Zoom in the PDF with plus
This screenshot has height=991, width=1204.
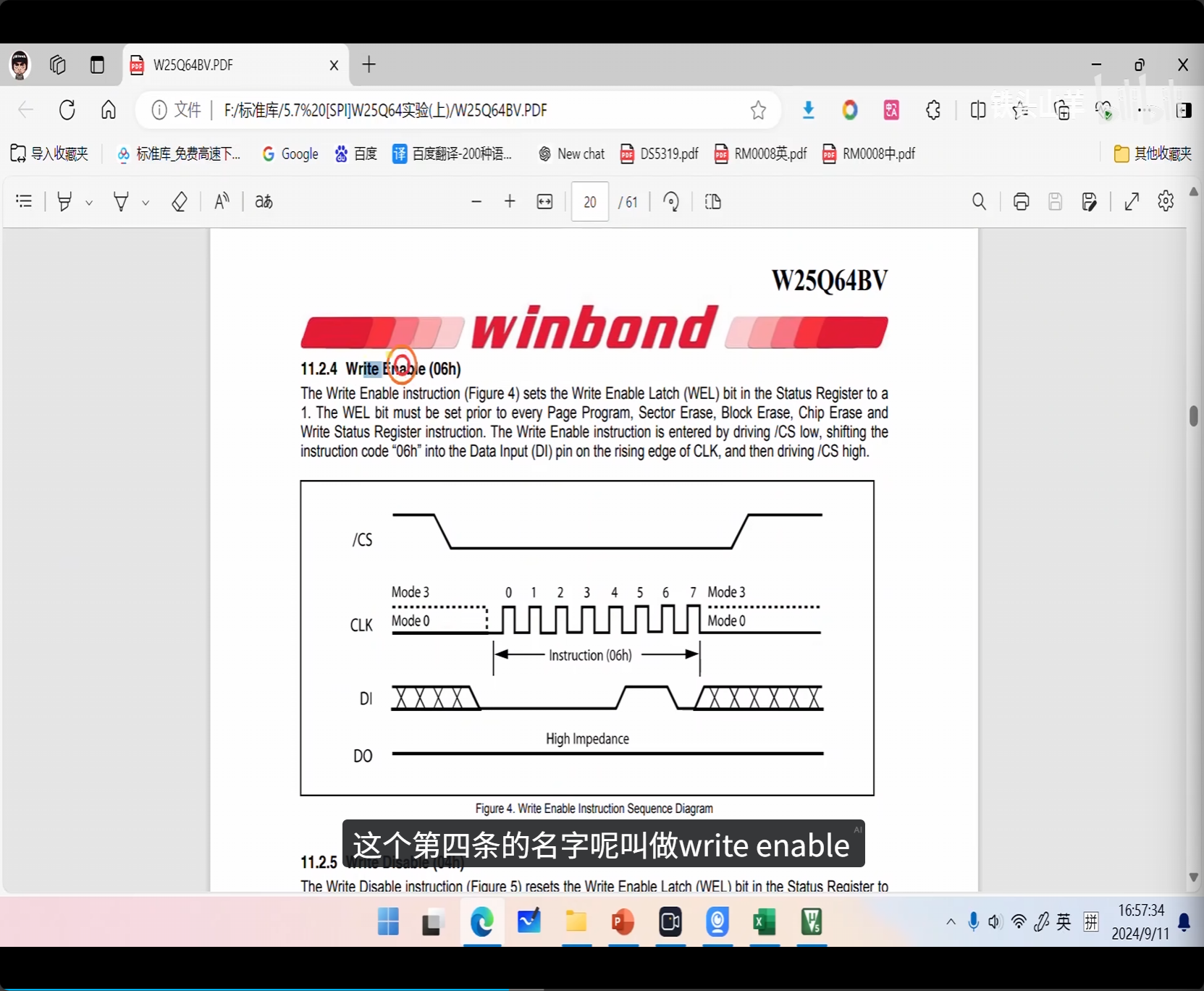510,201
